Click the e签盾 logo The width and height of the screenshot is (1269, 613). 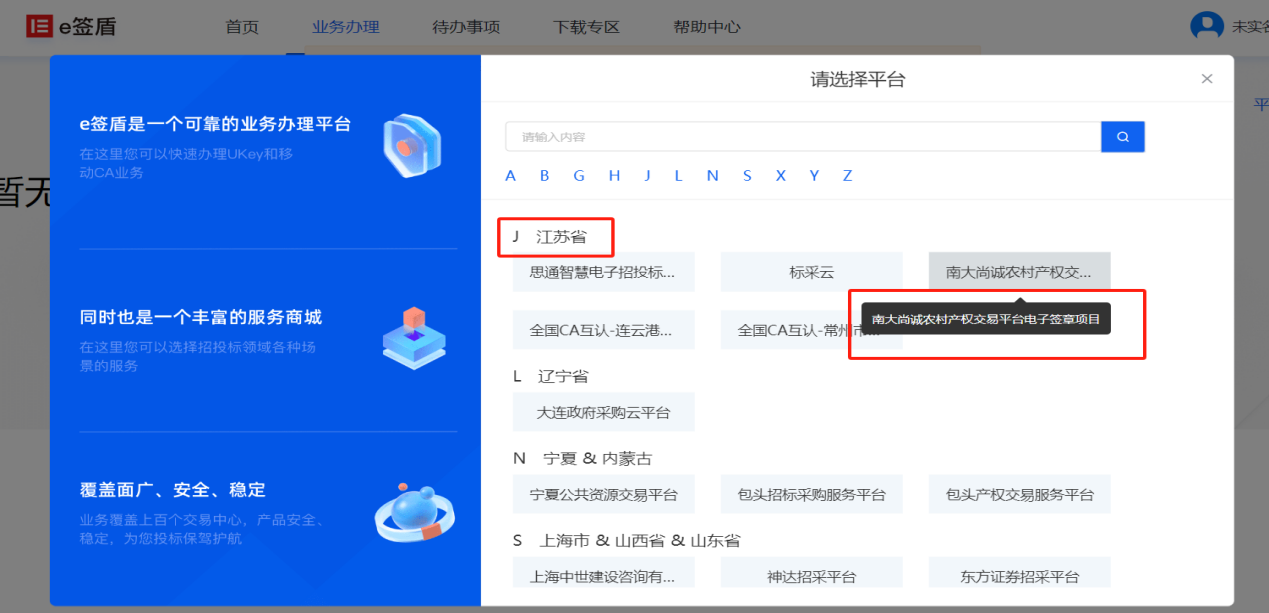[71, 26]
